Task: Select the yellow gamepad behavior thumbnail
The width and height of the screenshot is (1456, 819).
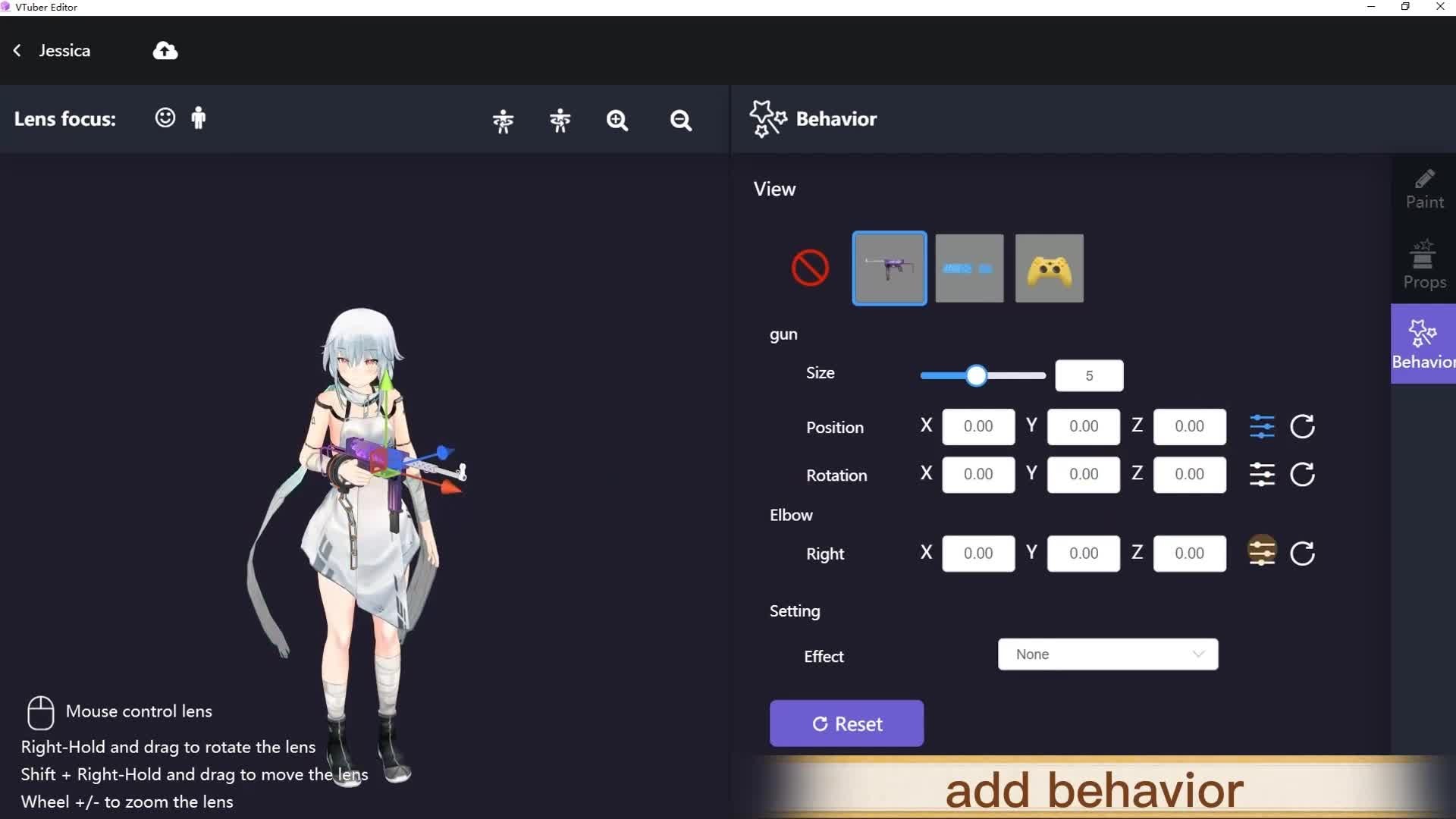Action: tap(1049, 268)
